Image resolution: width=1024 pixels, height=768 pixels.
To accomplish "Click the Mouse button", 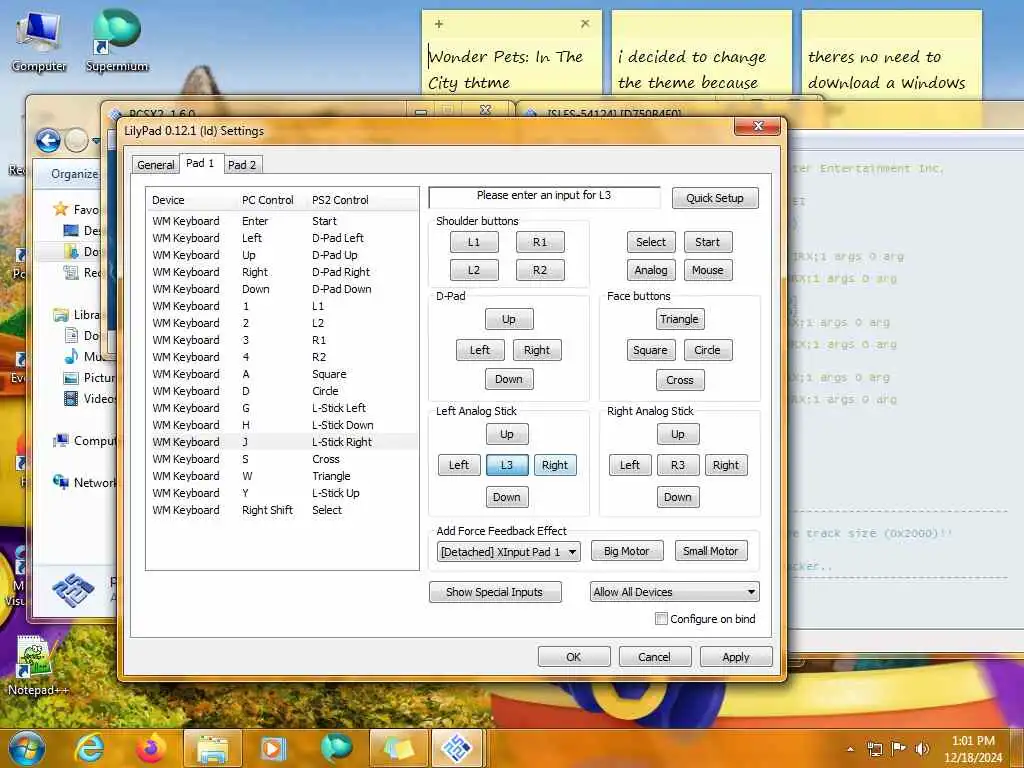I will tap(708, 270).
